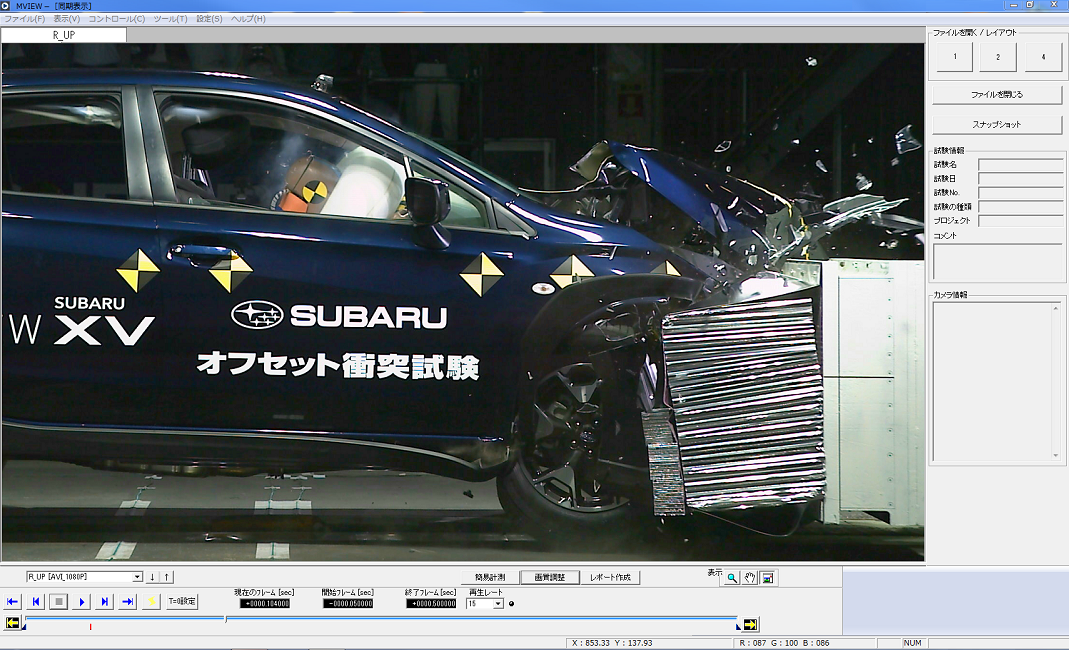Move camera down with the down arrow
The width and height of the screenshot is (1069, 650).
152,577
